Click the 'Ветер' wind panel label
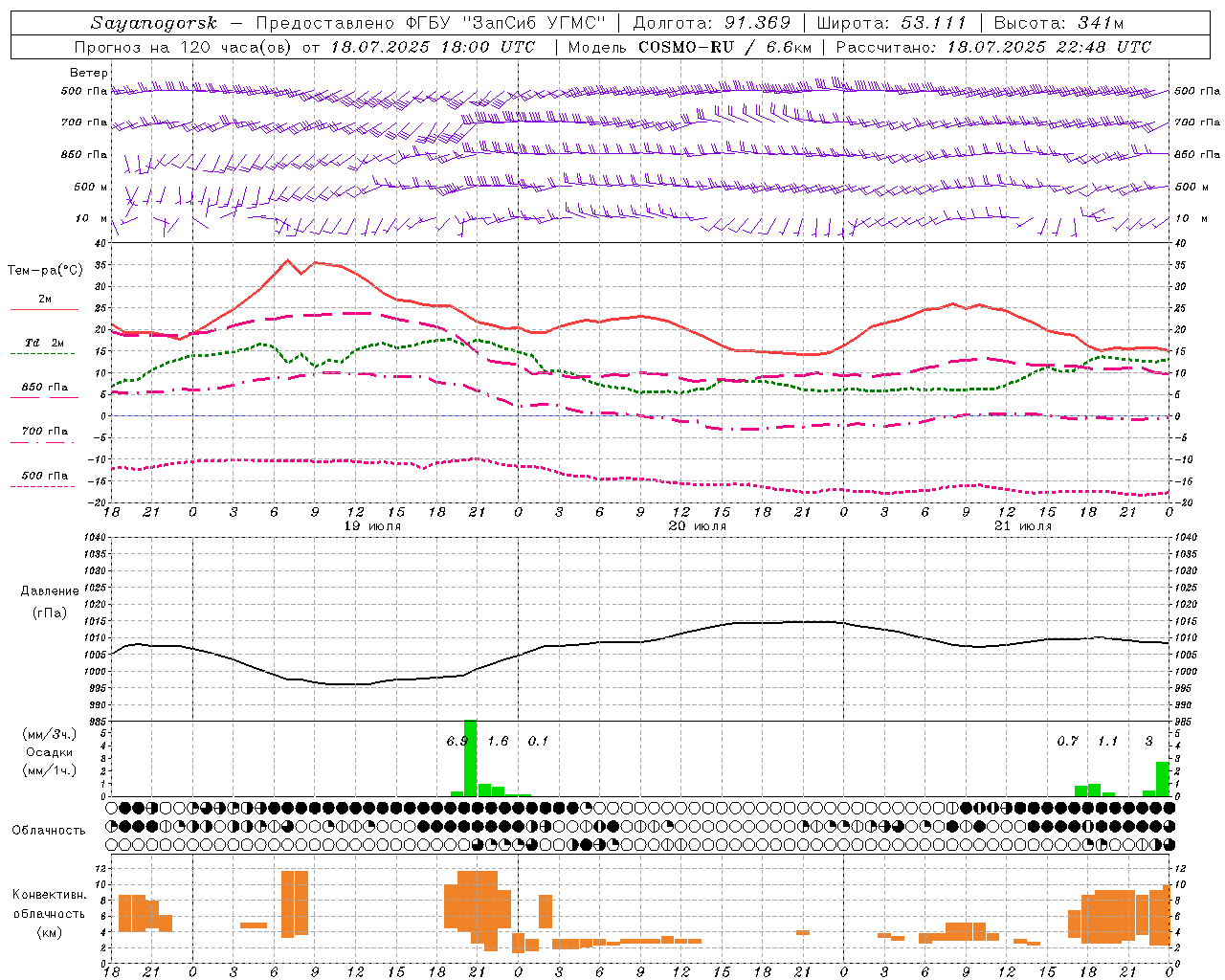The image size is (1225, 980). [x=88, y=73]
